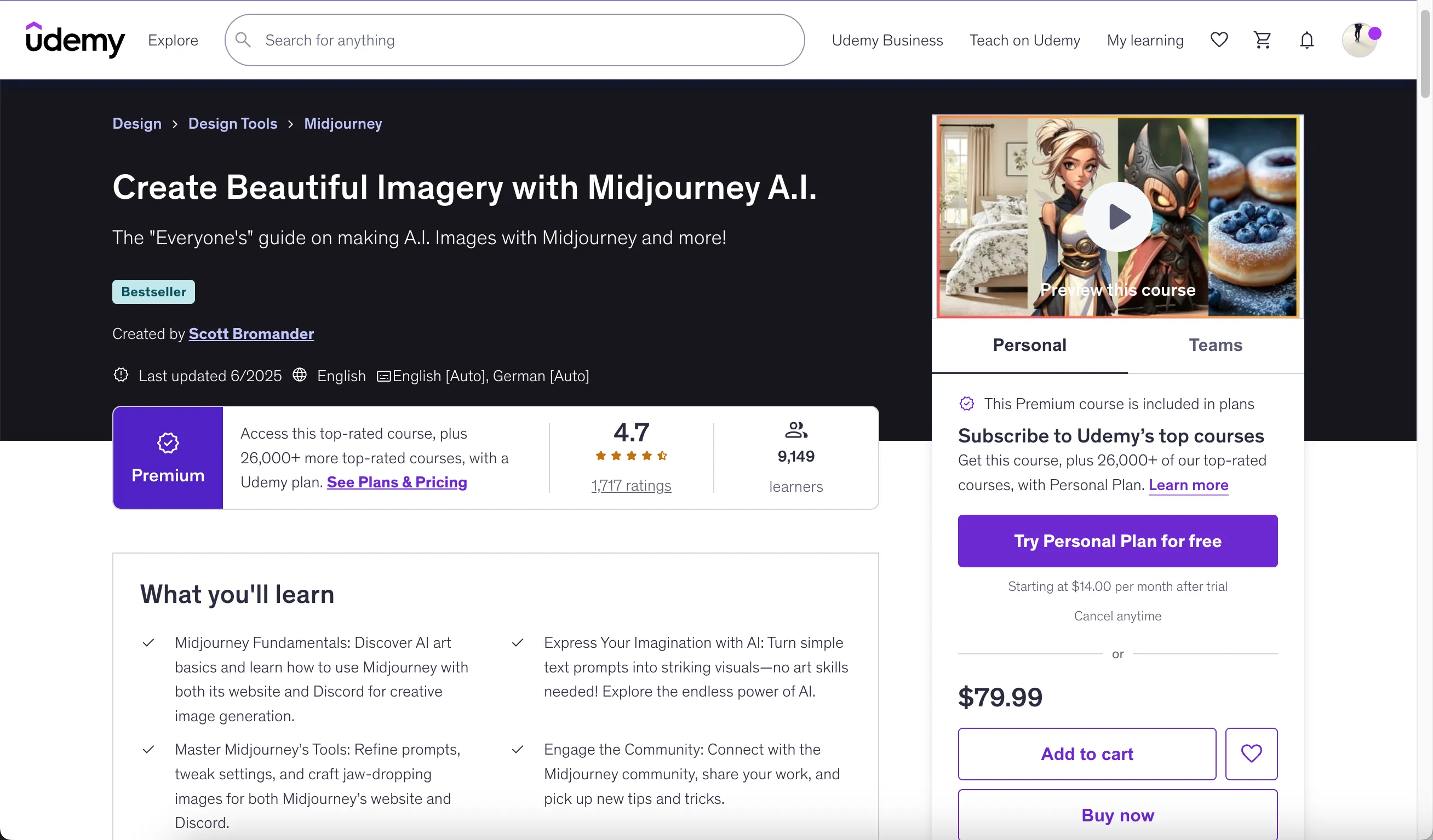
Task: Open the user profile avatar
Action: (1360, 40)
